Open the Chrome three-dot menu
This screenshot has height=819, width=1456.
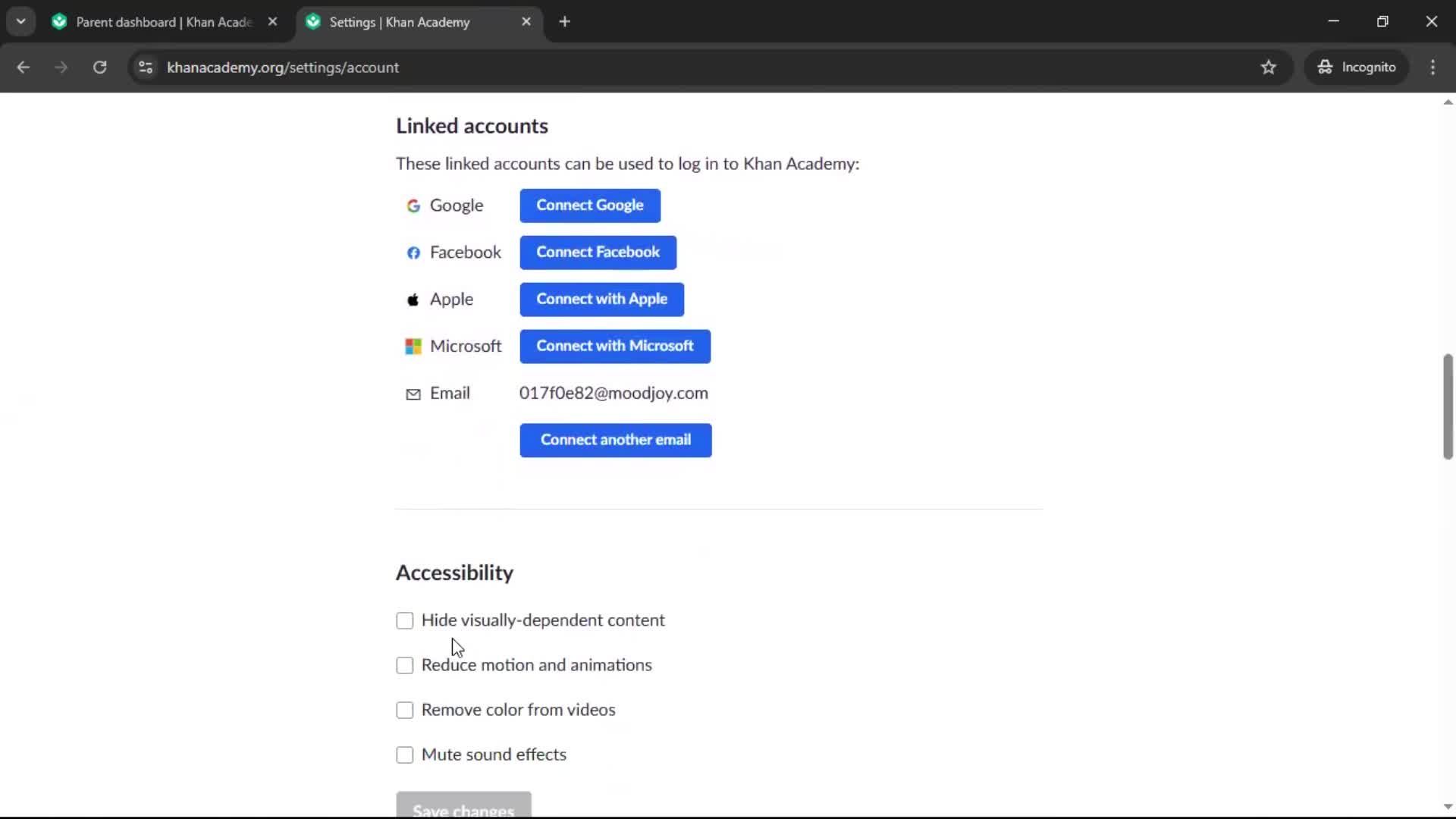coord(1432,67)
